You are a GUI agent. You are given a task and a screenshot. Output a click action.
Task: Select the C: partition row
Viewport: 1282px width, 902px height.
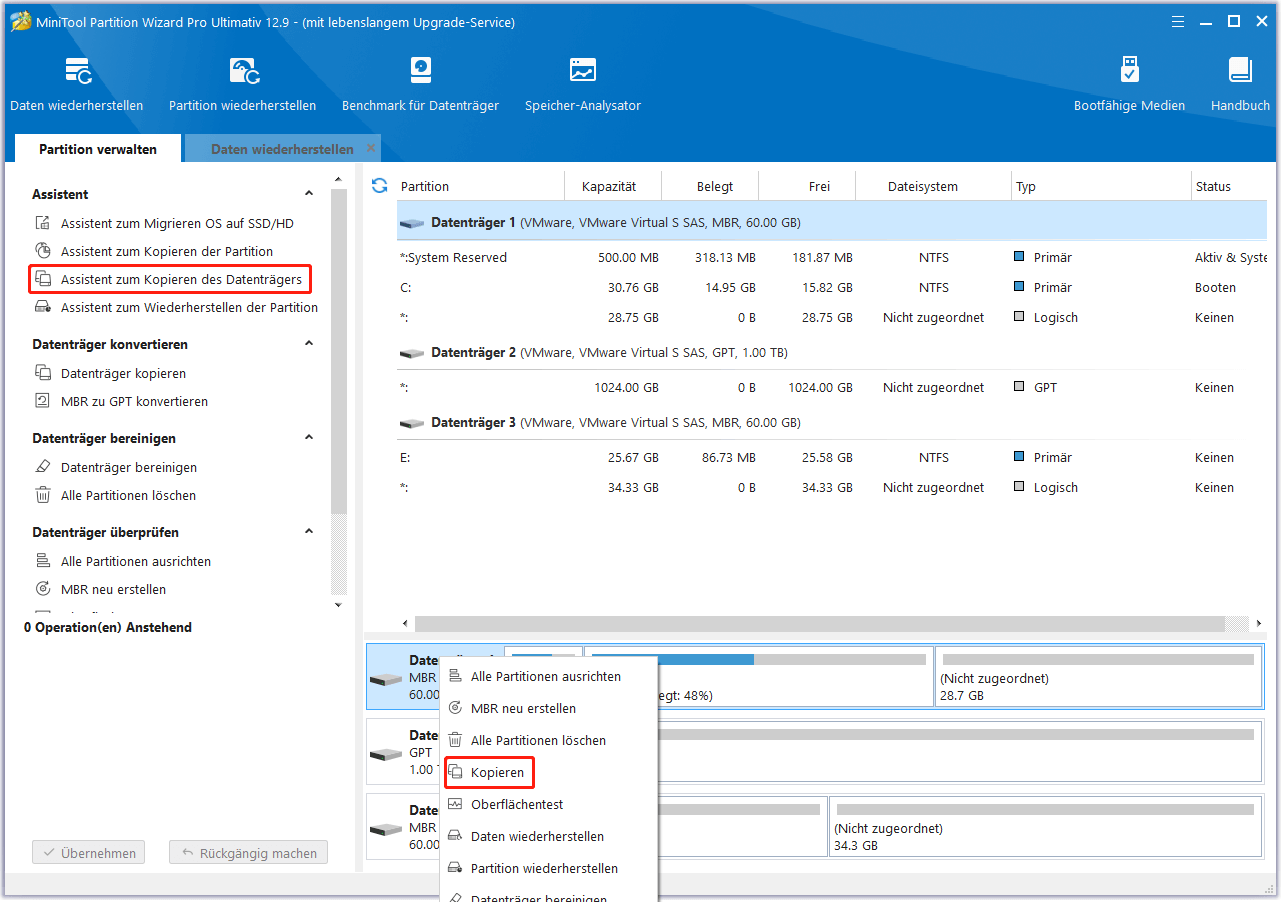tap(832, 287)
